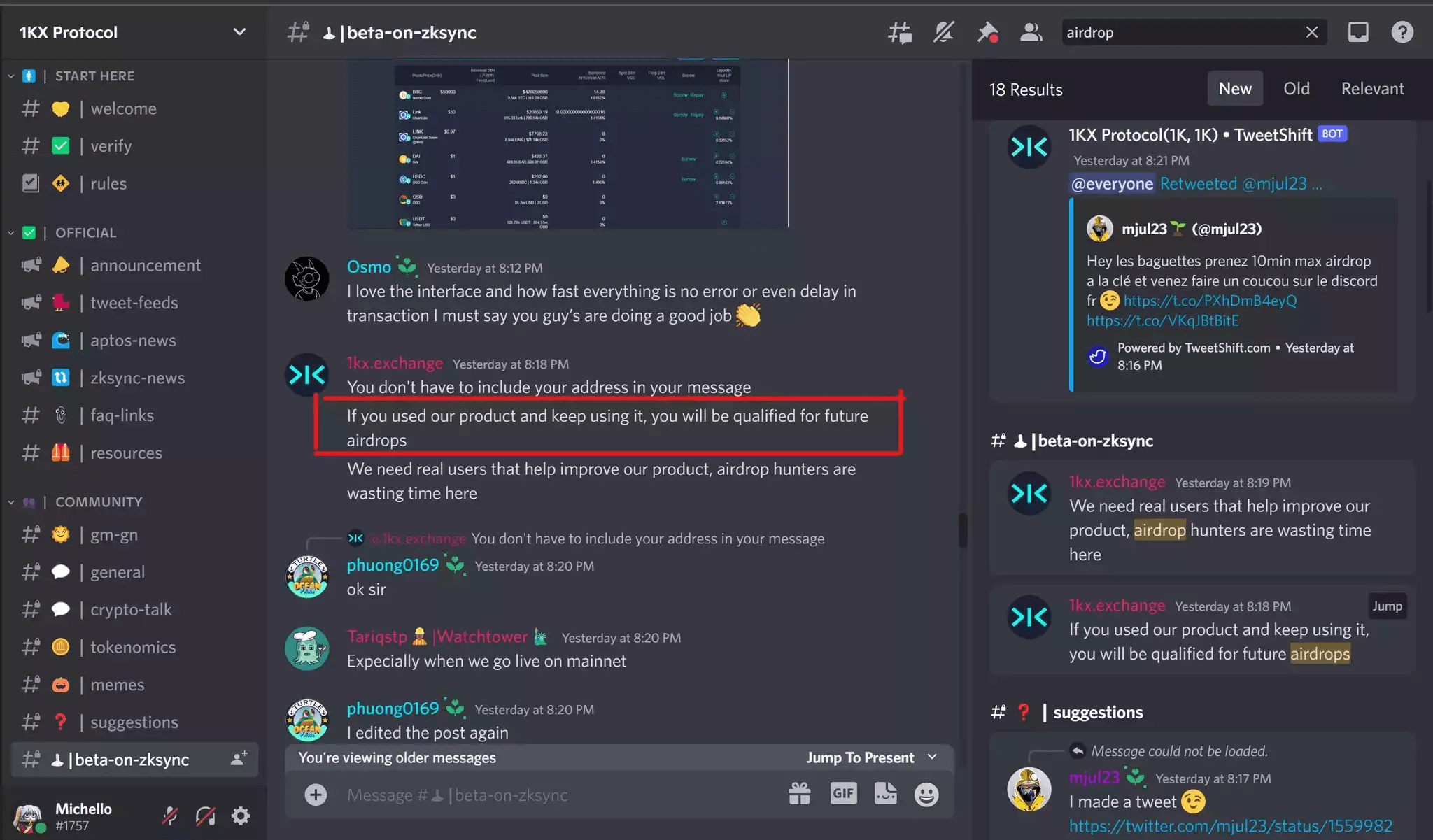Open user settings gear

pyautogui.click(x=241, y=816)
